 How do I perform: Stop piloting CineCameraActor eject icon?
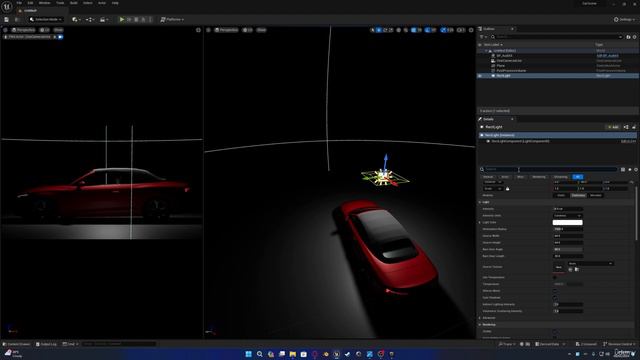point(55,37)
